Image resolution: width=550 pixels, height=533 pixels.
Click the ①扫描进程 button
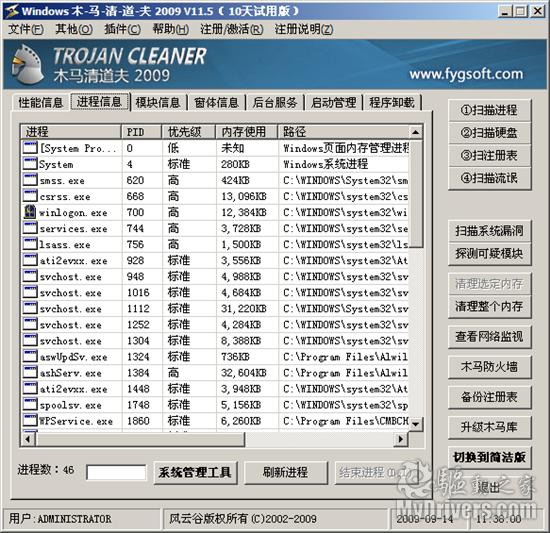pos(489,110)
